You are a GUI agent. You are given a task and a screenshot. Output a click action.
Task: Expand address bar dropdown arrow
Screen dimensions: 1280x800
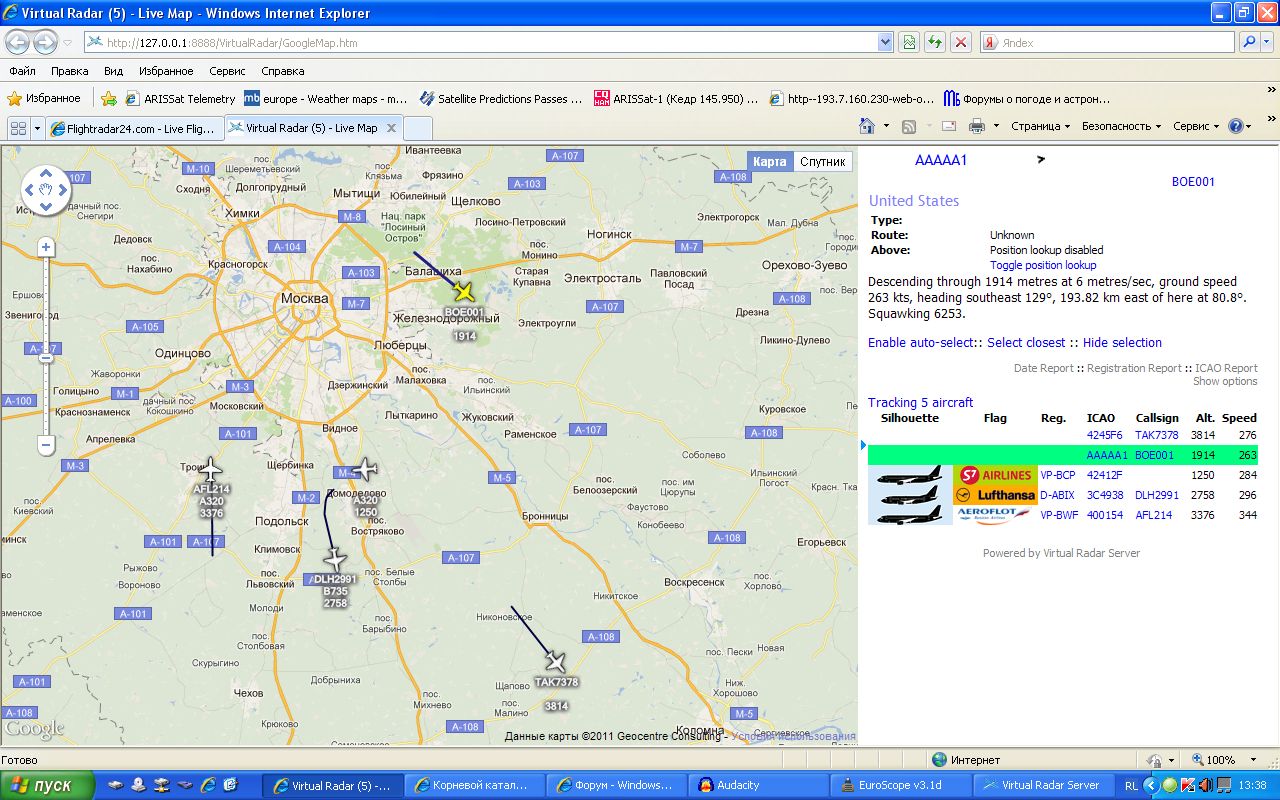coord(885,43)
